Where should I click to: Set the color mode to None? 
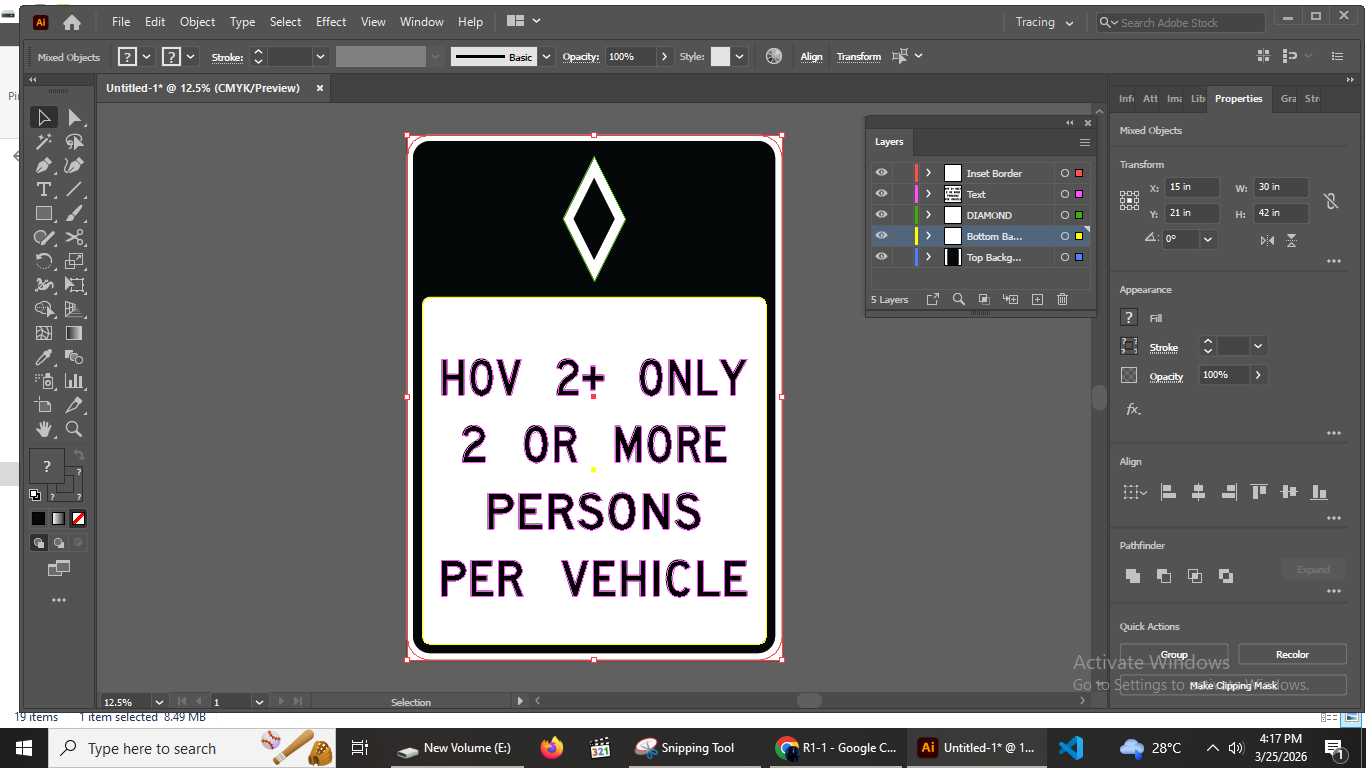tap(78, 519)
